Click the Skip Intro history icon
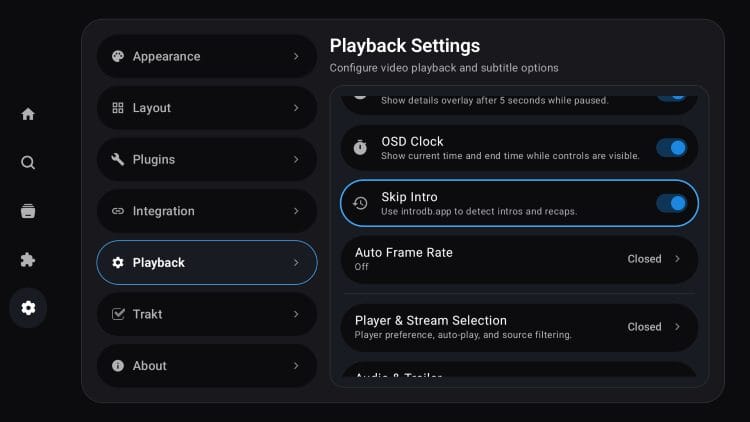The width and height of the screenshot is (750, 422). point(360,203)
